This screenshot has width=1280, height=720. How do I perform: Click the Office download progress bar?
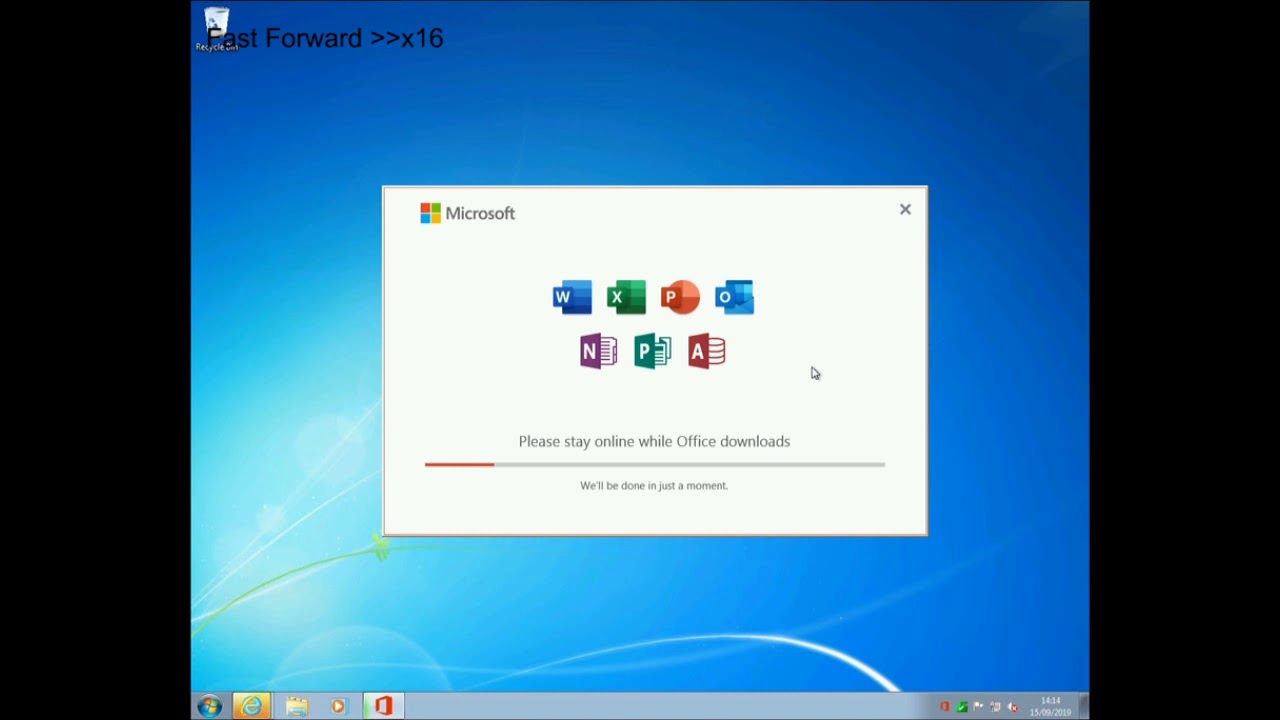(x=655, y=464)
